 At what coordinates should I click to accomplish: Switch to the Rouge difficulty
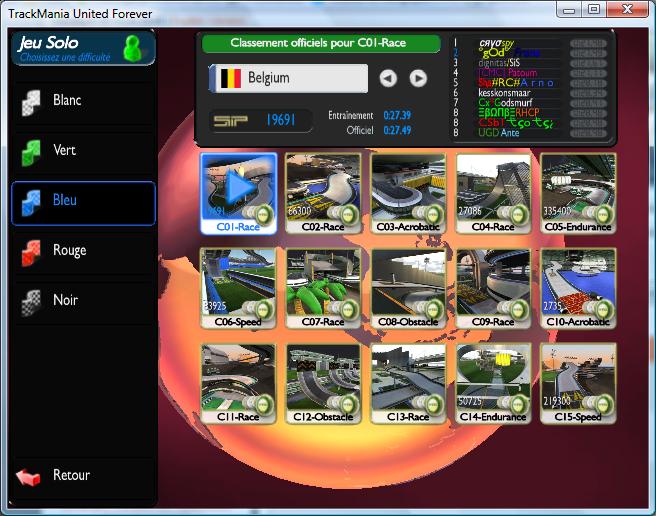tap(83, 251)
